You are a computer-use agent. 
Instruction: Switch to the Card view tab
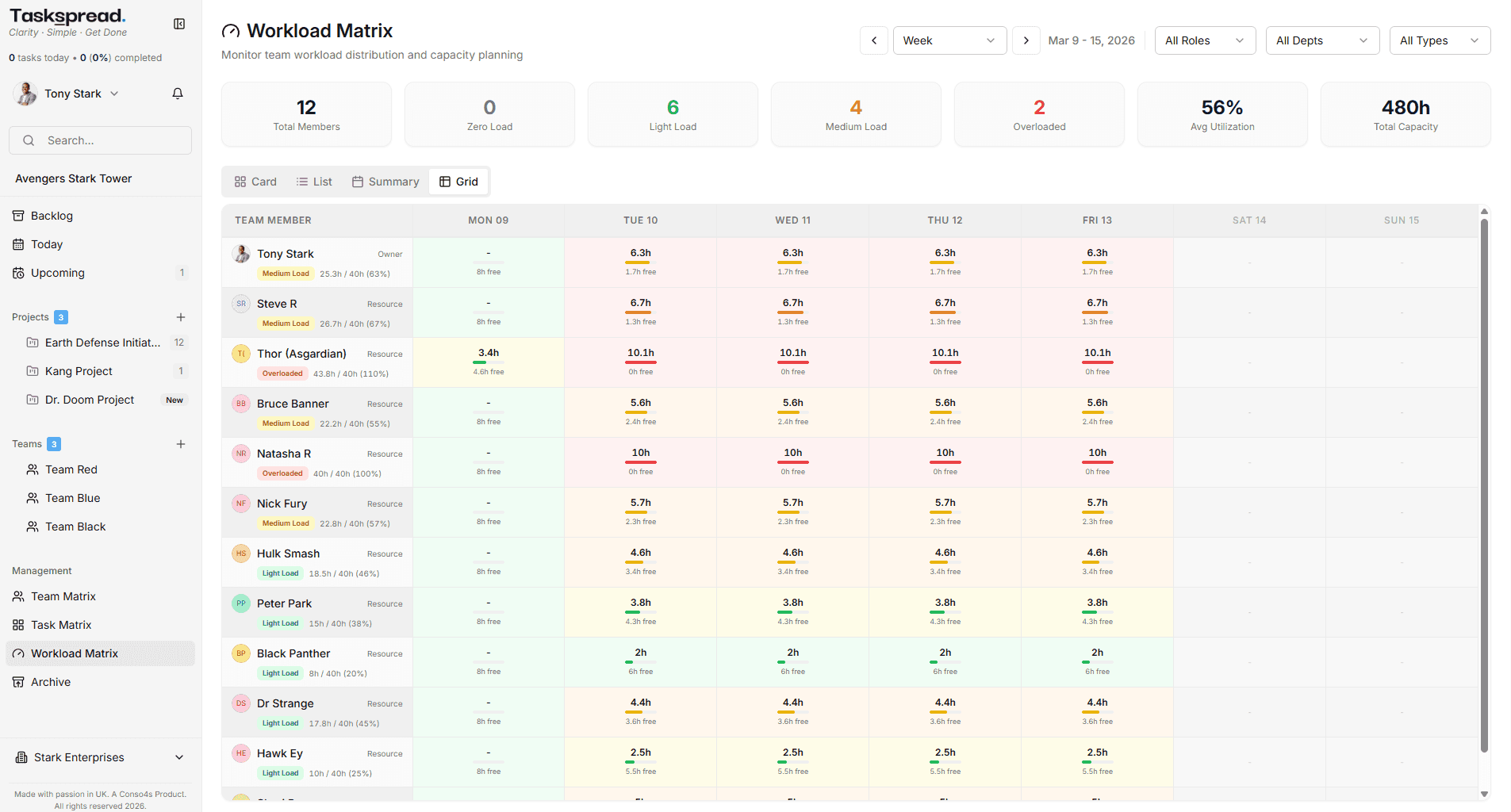click(x=255, y=181)
